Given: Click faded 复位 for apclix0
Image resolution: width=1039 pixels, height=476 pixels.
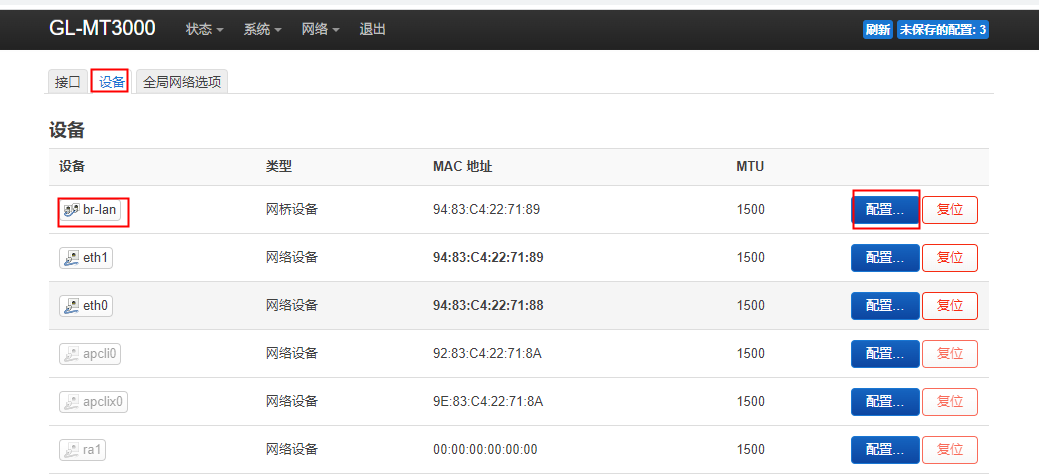Looking at the screenshot, I should tap(950, 402).
